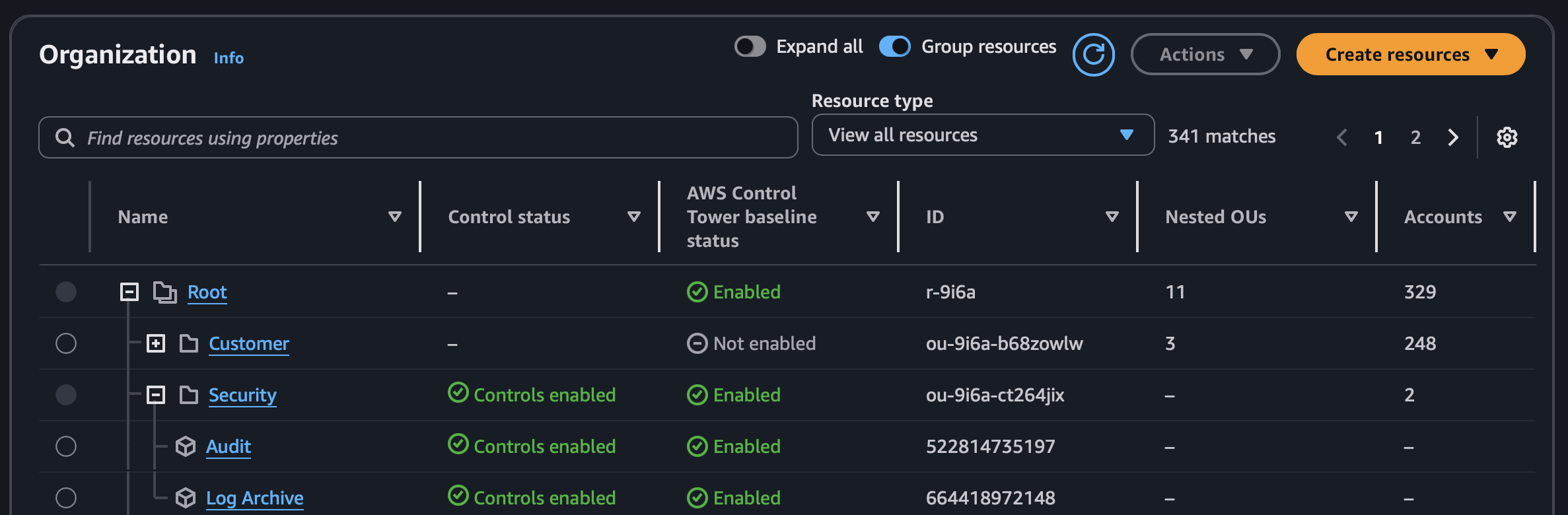Screen dimensions: 1568x515
Task: Select the Customer OU radio button
Action: [x=66, y=343]
